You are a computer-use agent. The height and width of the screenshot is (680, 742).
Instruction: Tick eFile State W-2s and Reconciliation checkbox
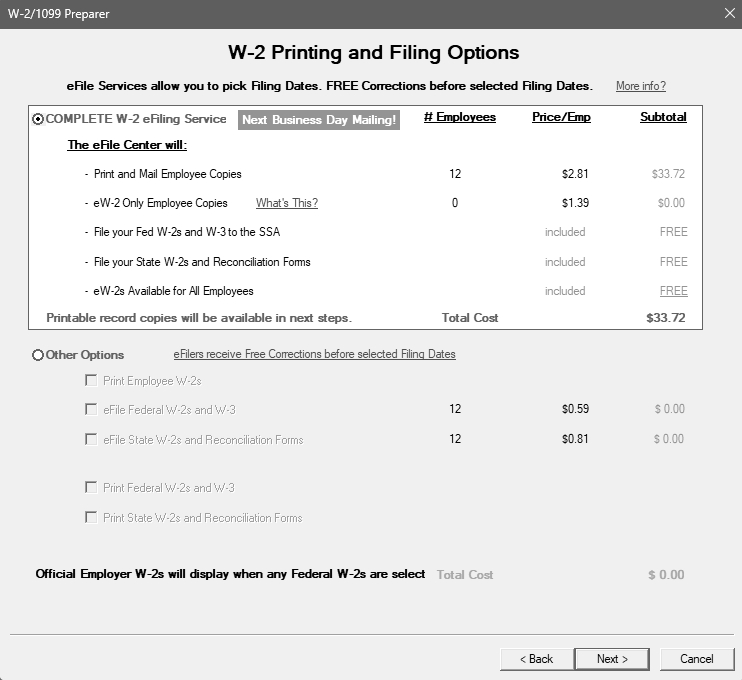tap(92, 439)
